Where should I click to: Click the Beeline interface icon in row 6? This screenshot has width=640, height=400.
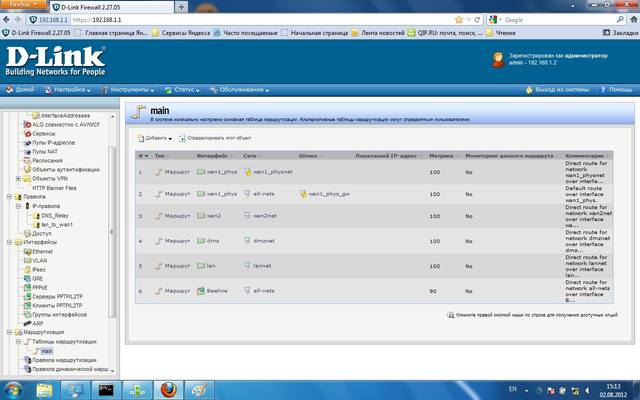tap(201, 291)
